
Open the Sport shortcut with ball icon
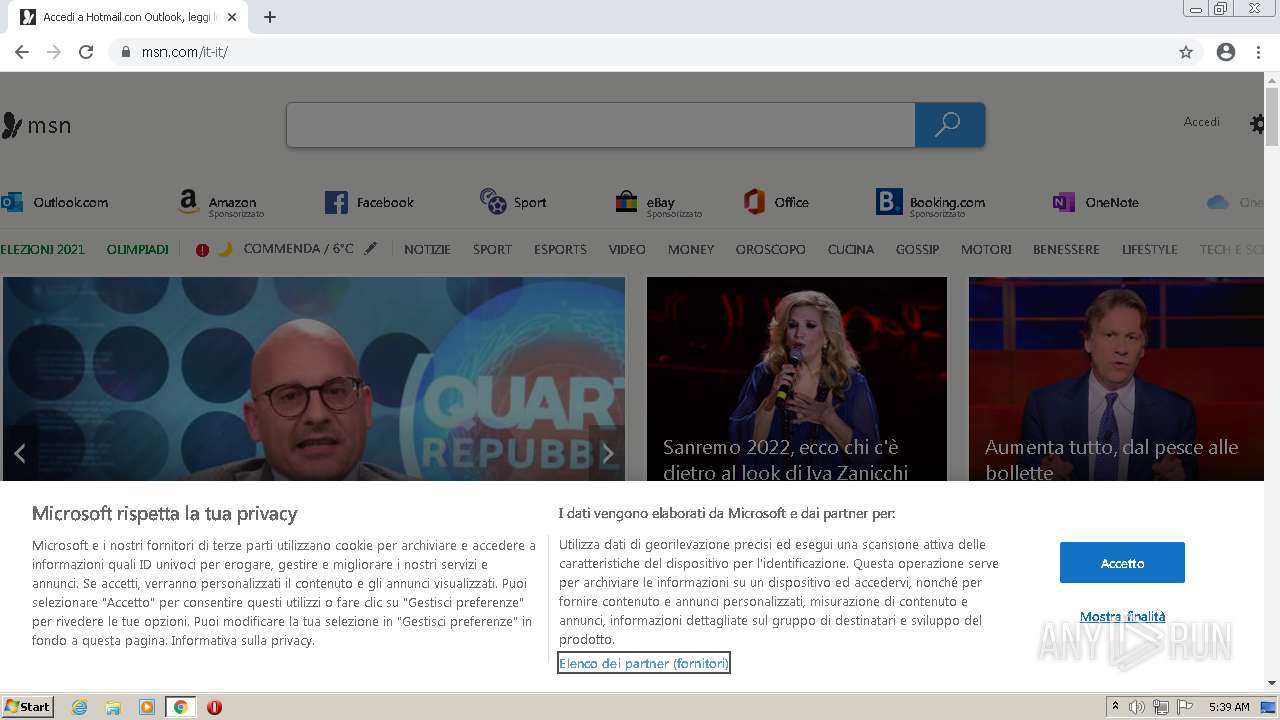coord(513,202)
